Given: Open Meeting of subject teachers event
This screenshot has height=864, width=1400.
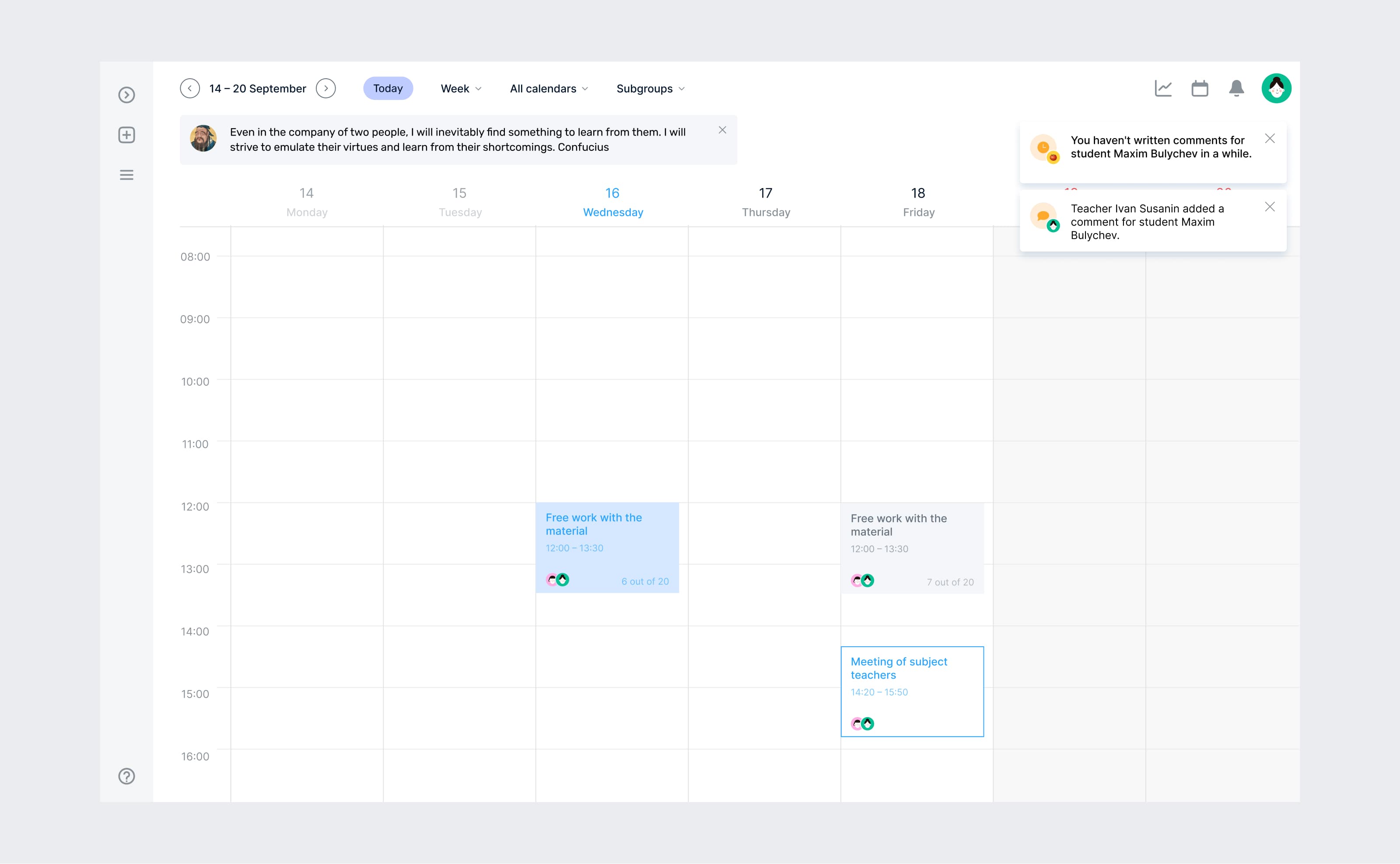Looking at the screenshot, I should tap(912, 691).
